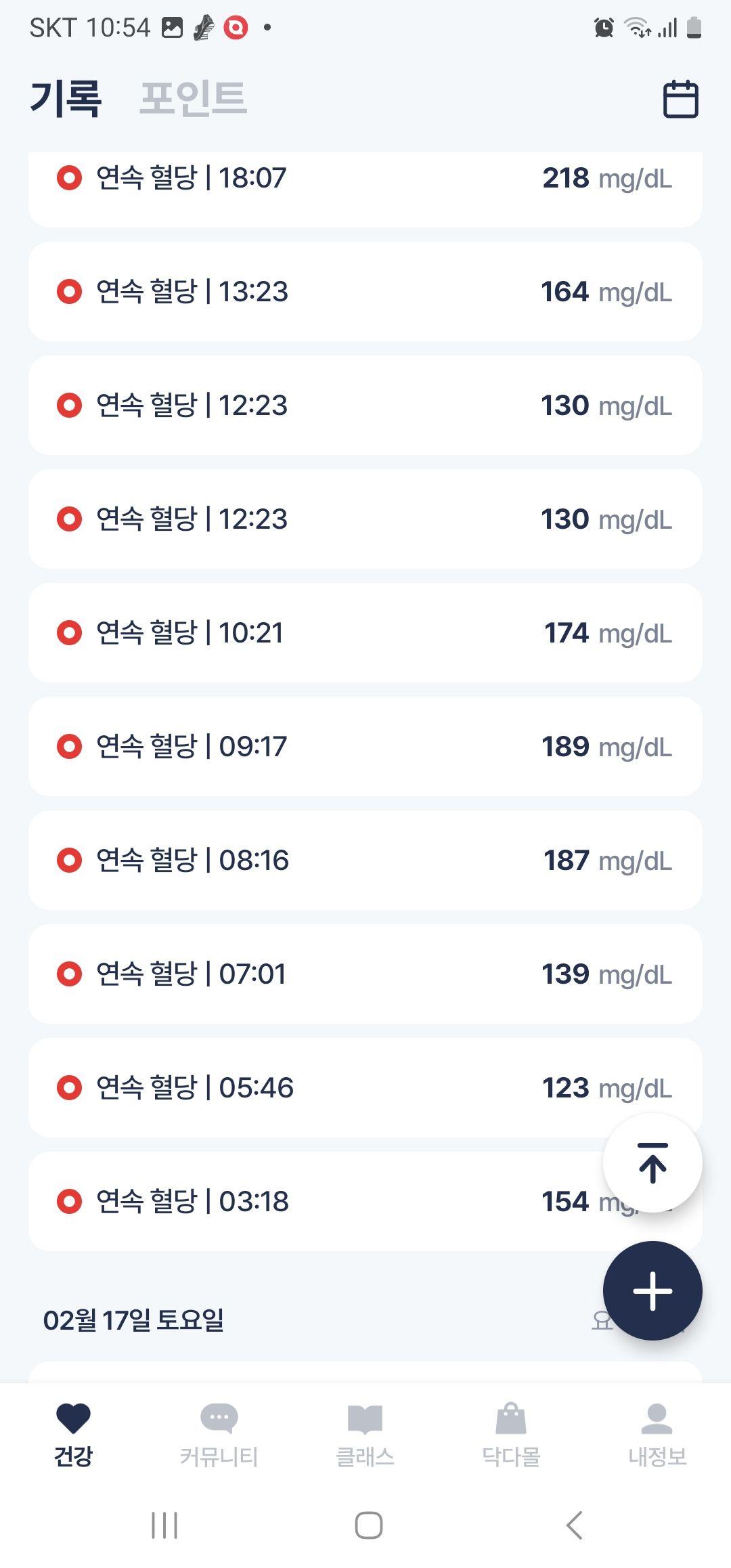Open the 03:18 glucose record entry
The height and width of the screenshot is (1568, 731).
[x=365, y=1202]
